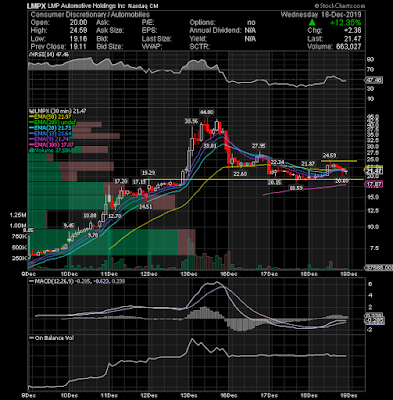Click the magenta 17.87 tag on price axis
Viewport: 393px width, 400px height.
pyautogui.click(x=375, y=184)
